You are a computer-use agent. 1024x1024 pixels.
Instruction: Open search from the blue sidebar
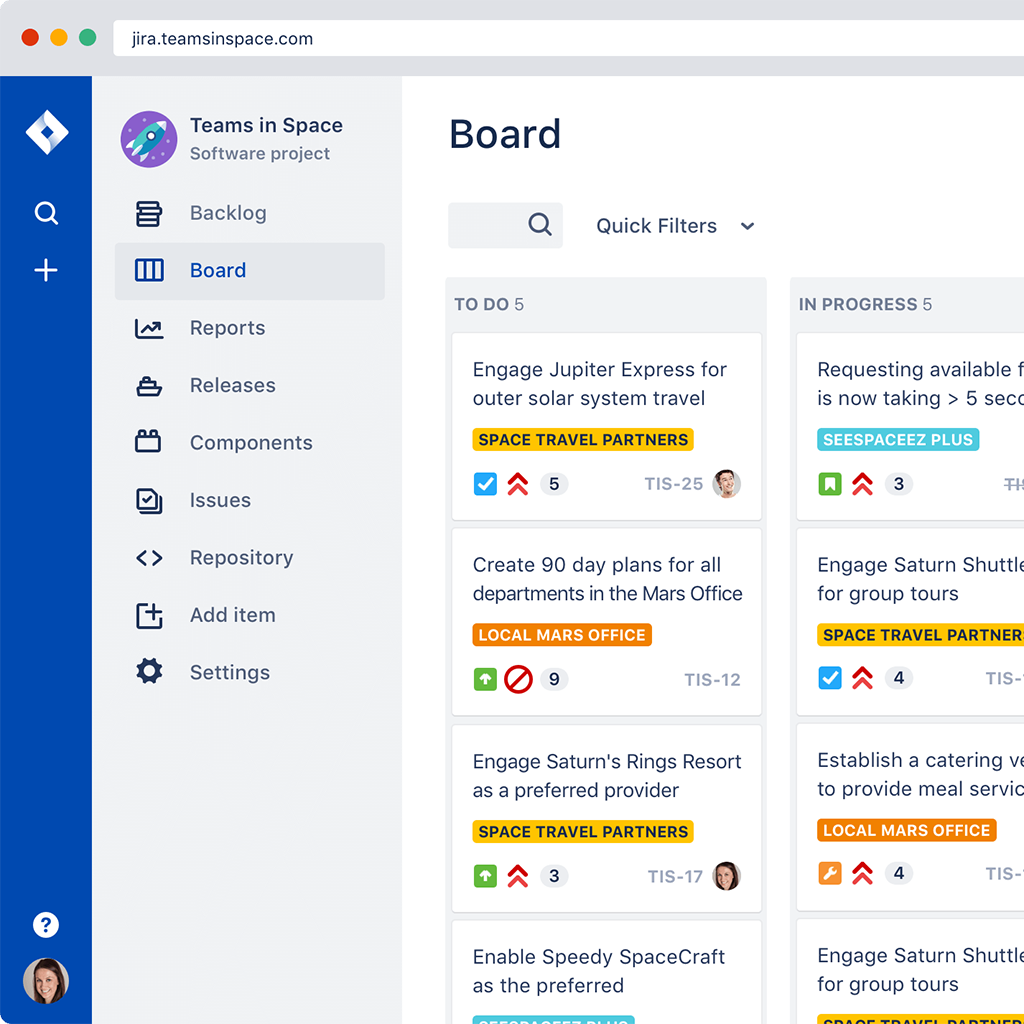[x=46, y=213]
